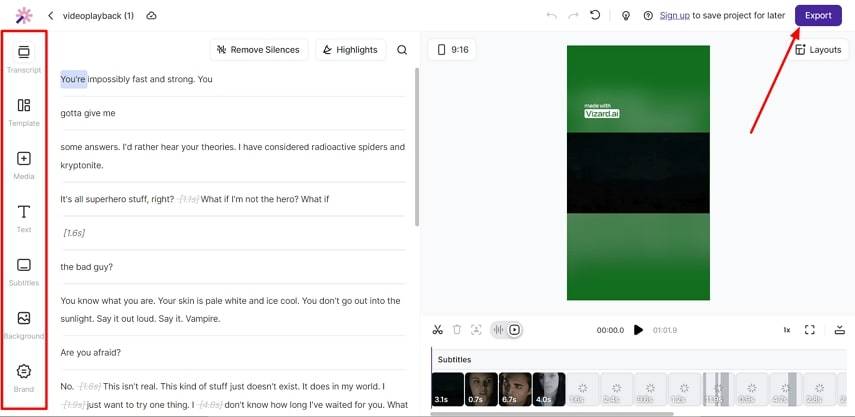Screen dimensions: 855x417
Task: Click the timeline horizontal scrollbar
Action: click(554, 414)
